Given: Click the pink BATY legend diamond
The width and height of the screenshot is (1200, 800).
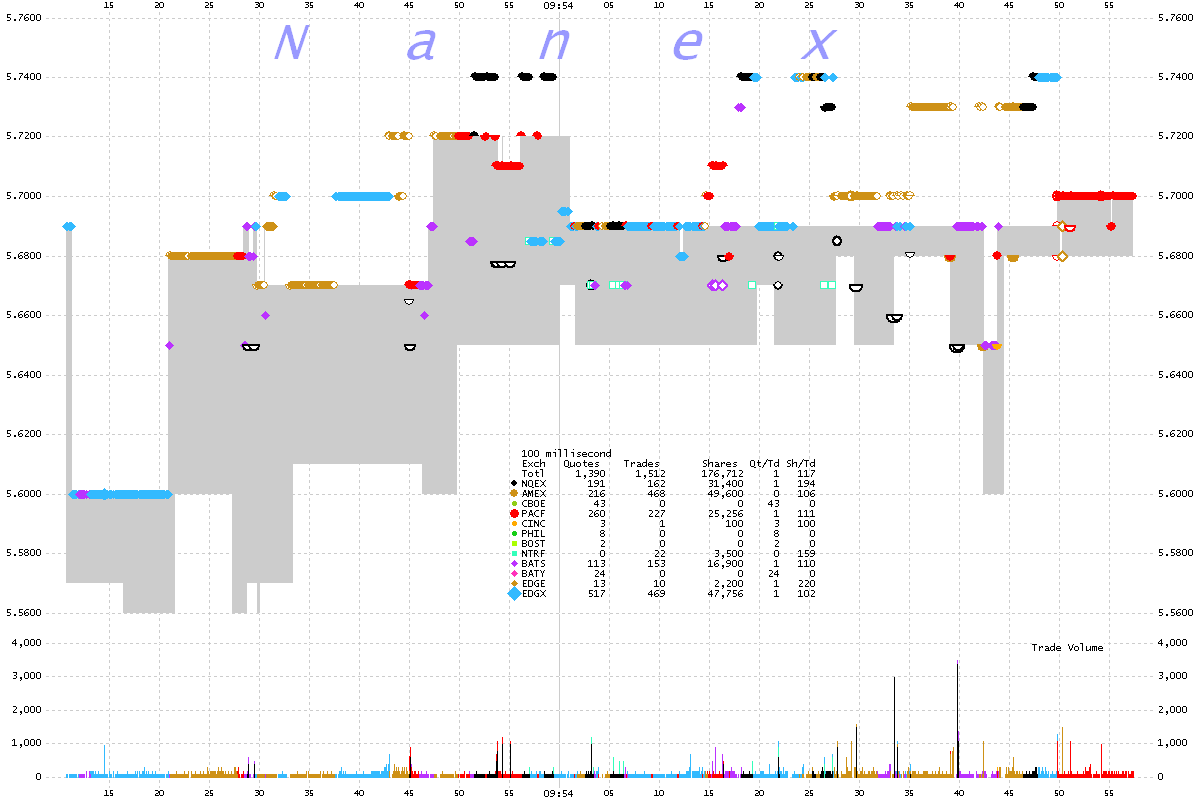Looking at the screenshot, I should click(514, 573).
